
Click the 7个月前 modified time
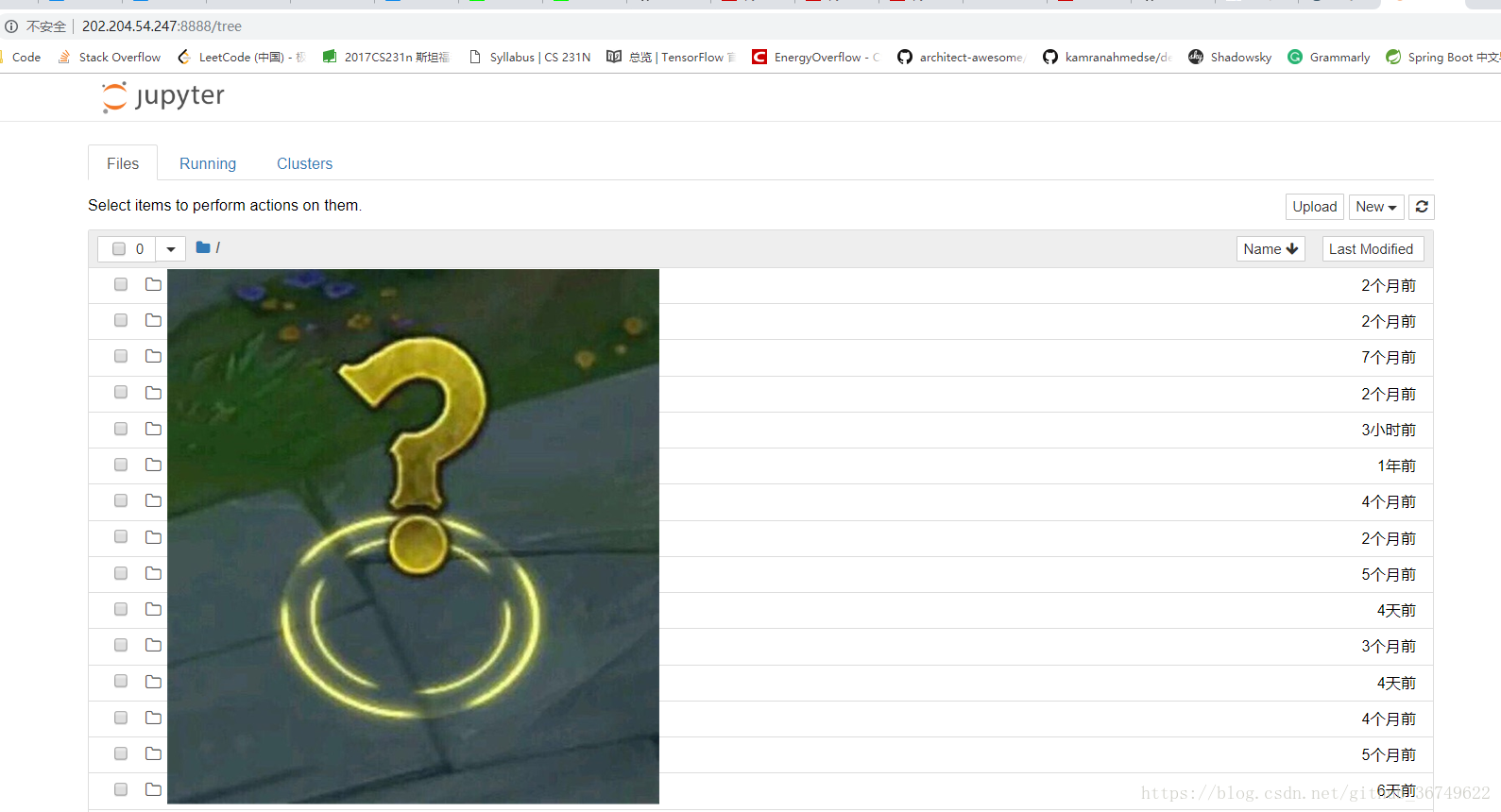coord(1389,357)
